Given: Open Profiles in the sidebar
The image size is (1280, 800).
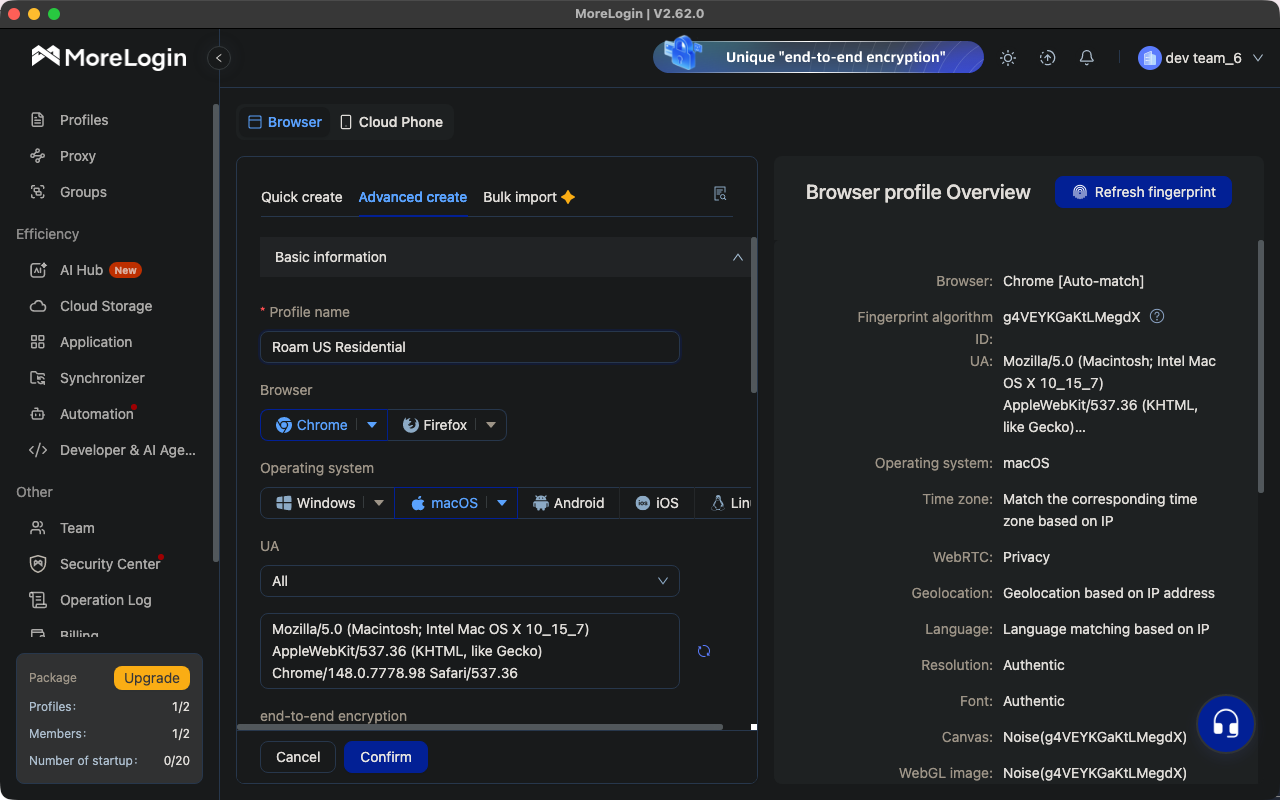Looking at the screenshot, I should click(84, 120).
